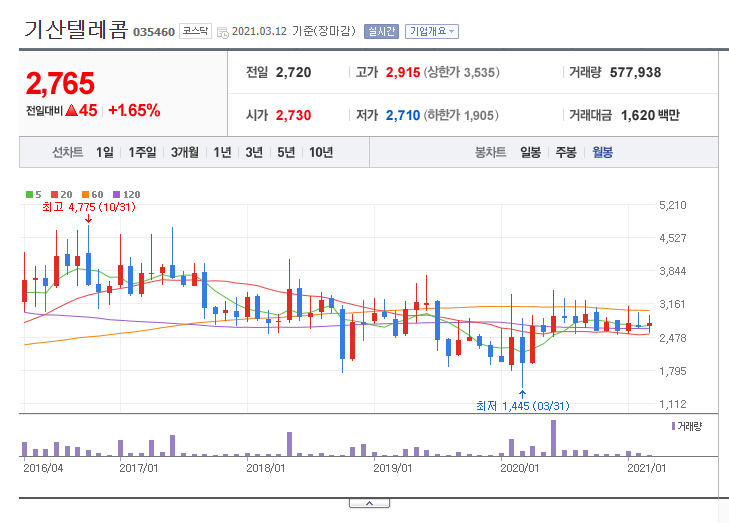Click the red 20 moving average legend
The image size is (729, 523).
[61, 194]
